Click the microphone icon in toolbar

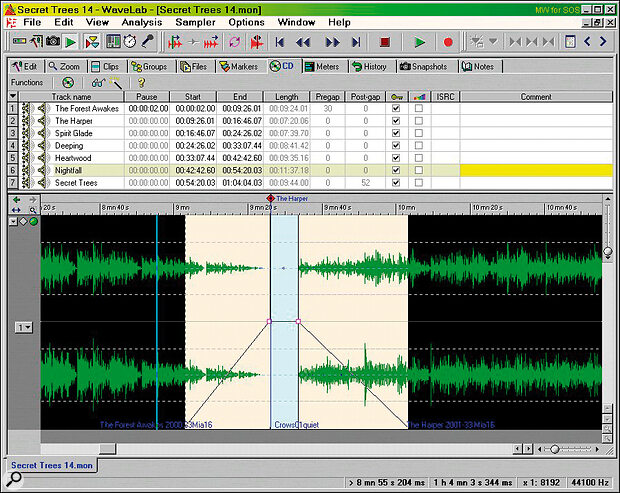coord(146,43)
